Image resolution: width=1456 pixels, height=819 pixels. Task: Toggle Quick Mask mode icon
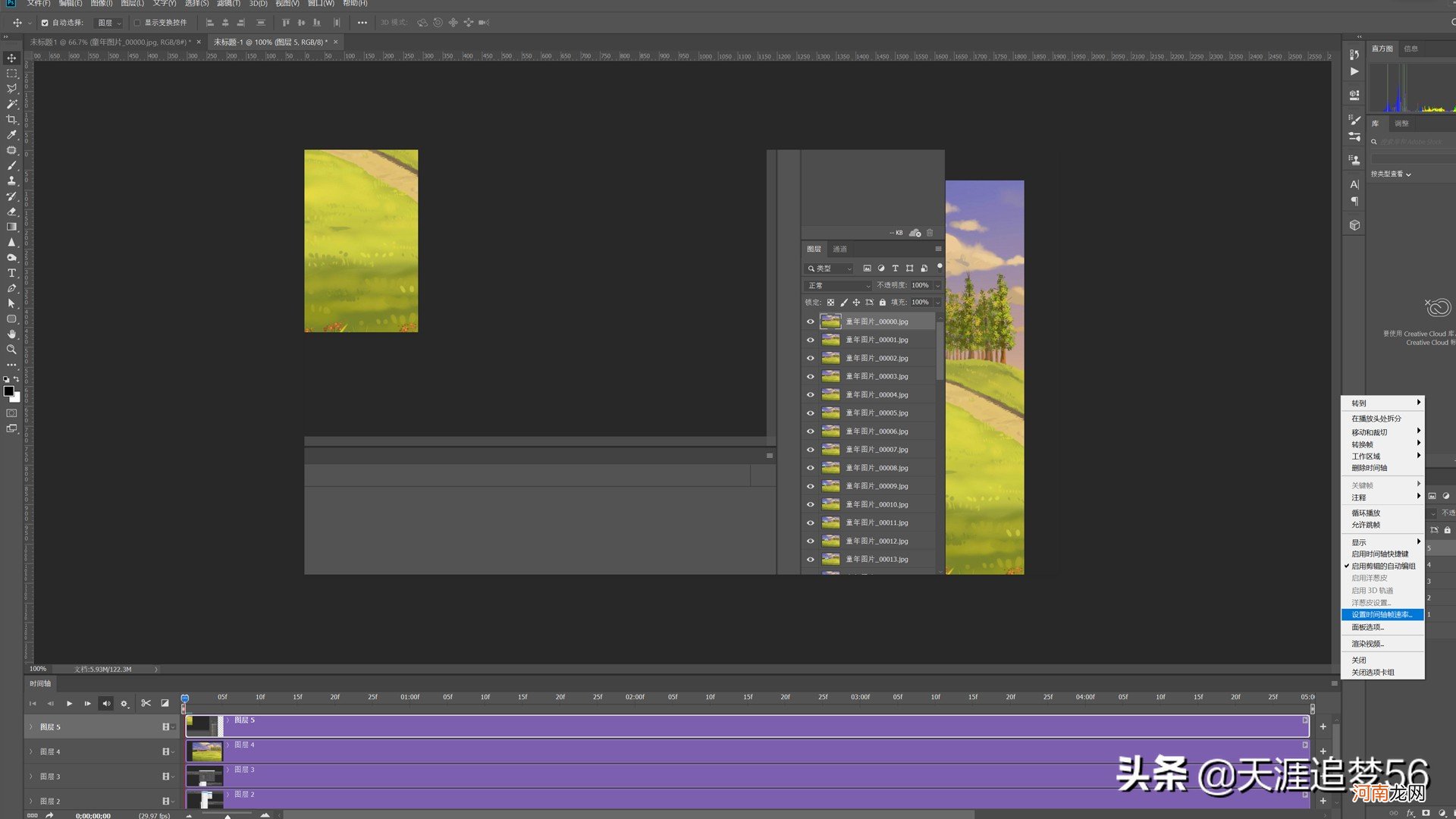pyautogui.click(x=11, y=413)
